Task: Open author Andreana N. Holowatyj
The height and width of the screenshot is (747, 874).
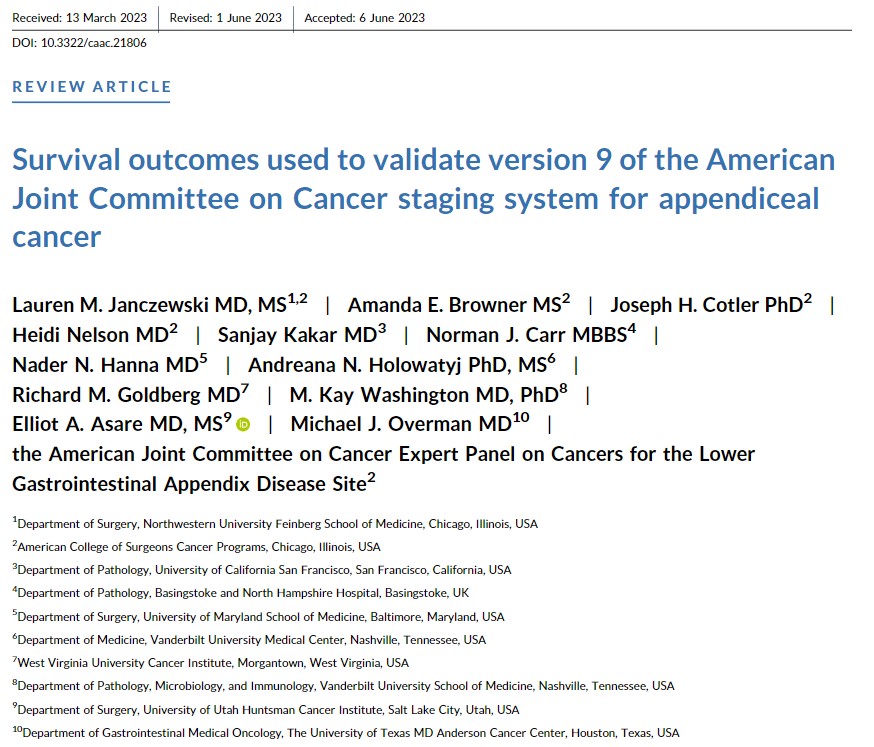Action: click(402, 365)
